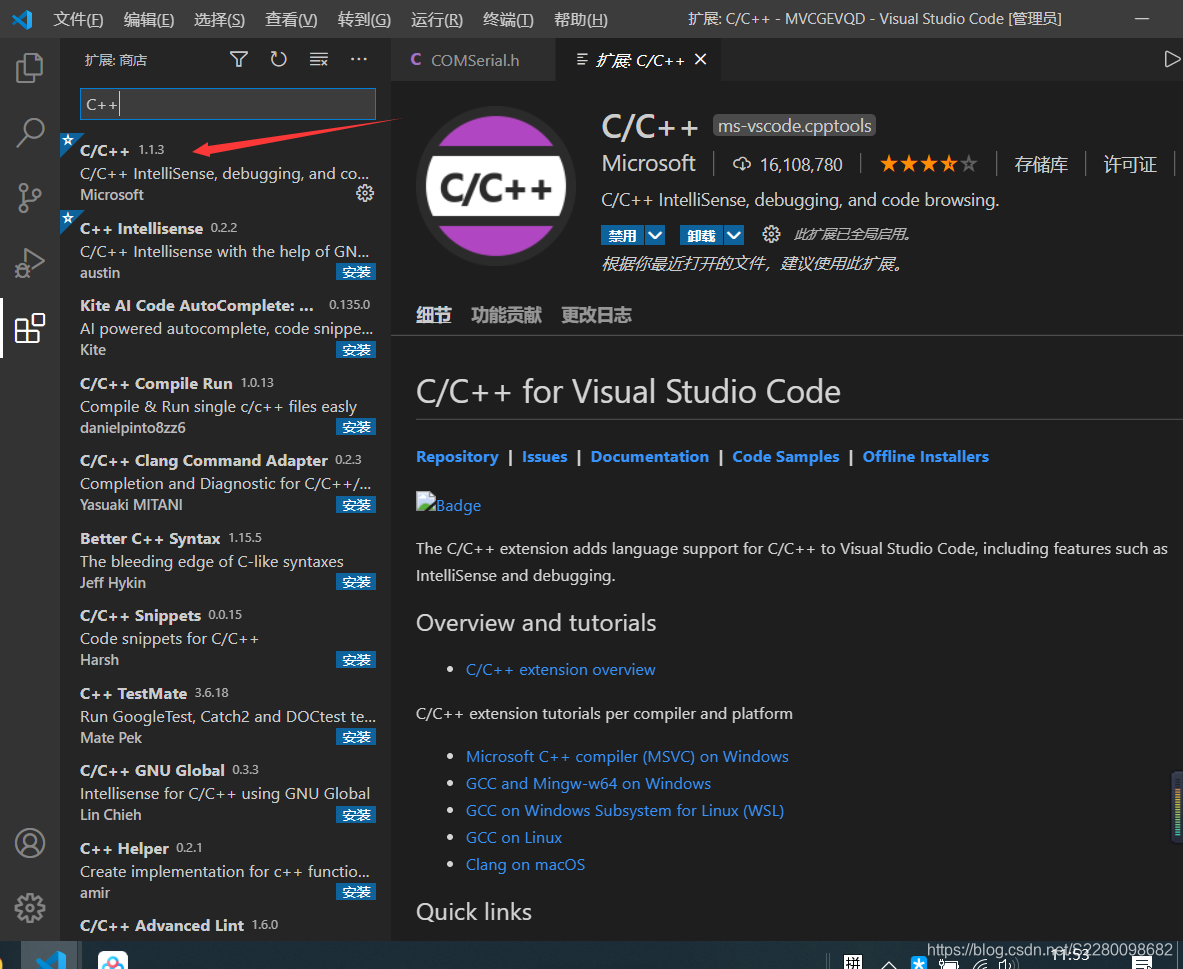The height and width of the screenshot is (969, 1183).
Task: Click the network icon in the system tray
Action: 979,962
